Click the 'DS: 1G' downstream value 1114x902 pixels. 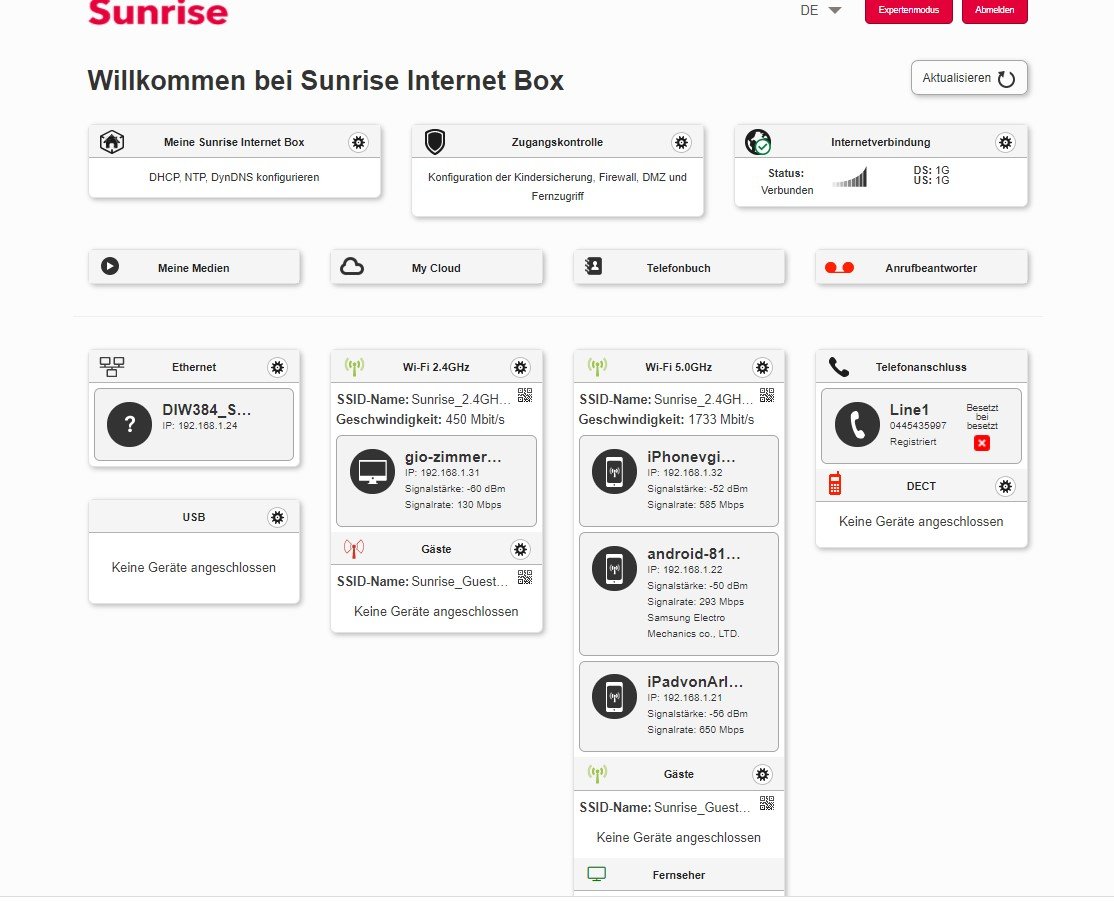point(931,170)
